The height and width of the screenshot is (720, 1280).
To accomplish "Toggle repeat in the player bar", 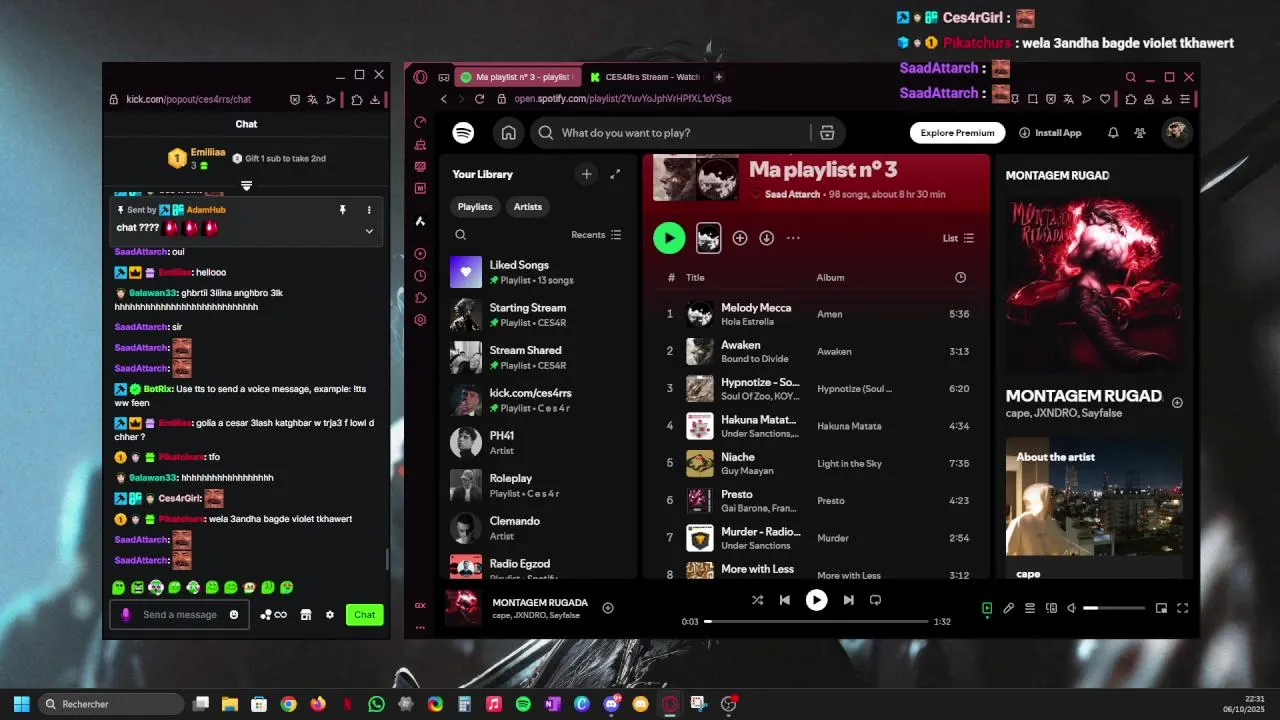I will click(x=875, y=600).
